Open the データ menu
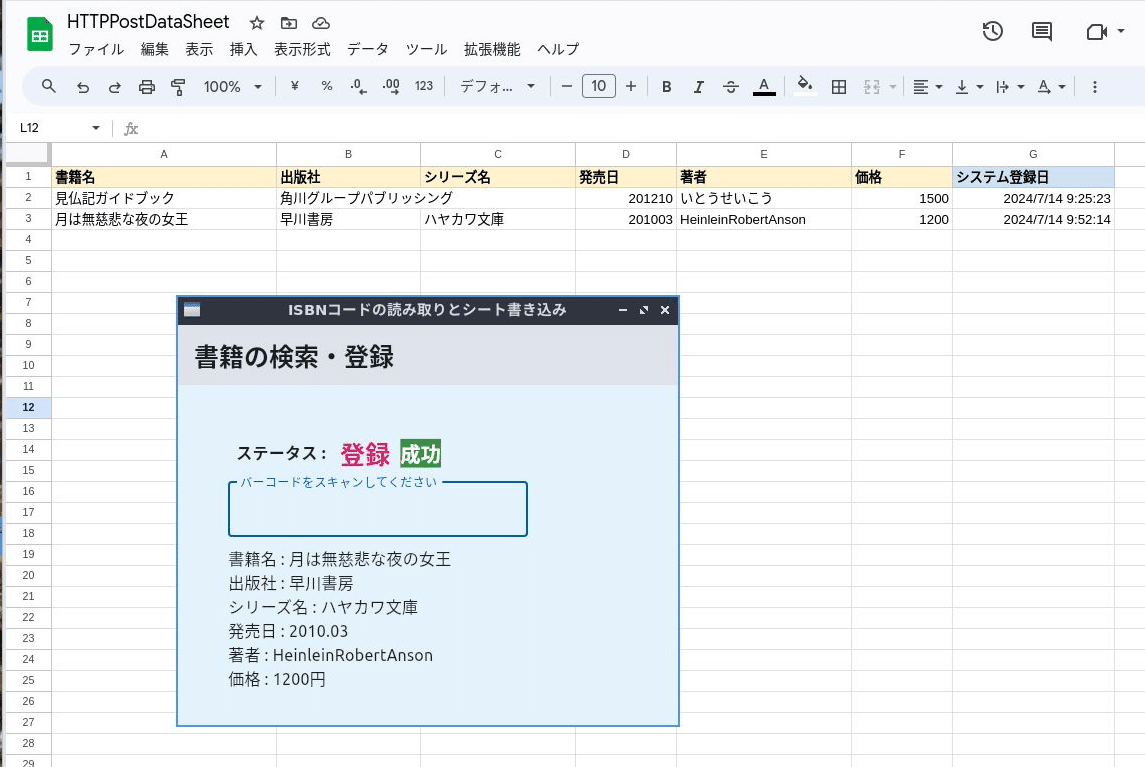Image resolution: width=1145 pixels, height=767 pixels. click(368, 49)
